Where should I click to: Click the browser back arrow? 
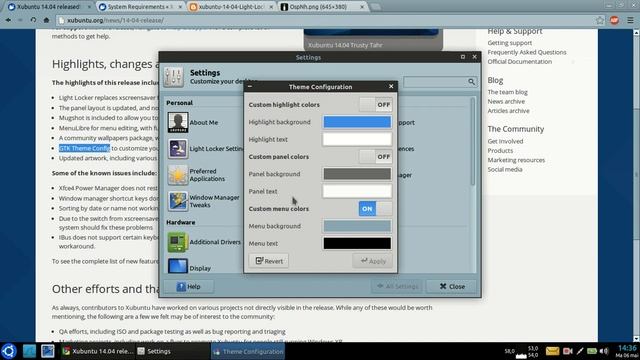8,20
